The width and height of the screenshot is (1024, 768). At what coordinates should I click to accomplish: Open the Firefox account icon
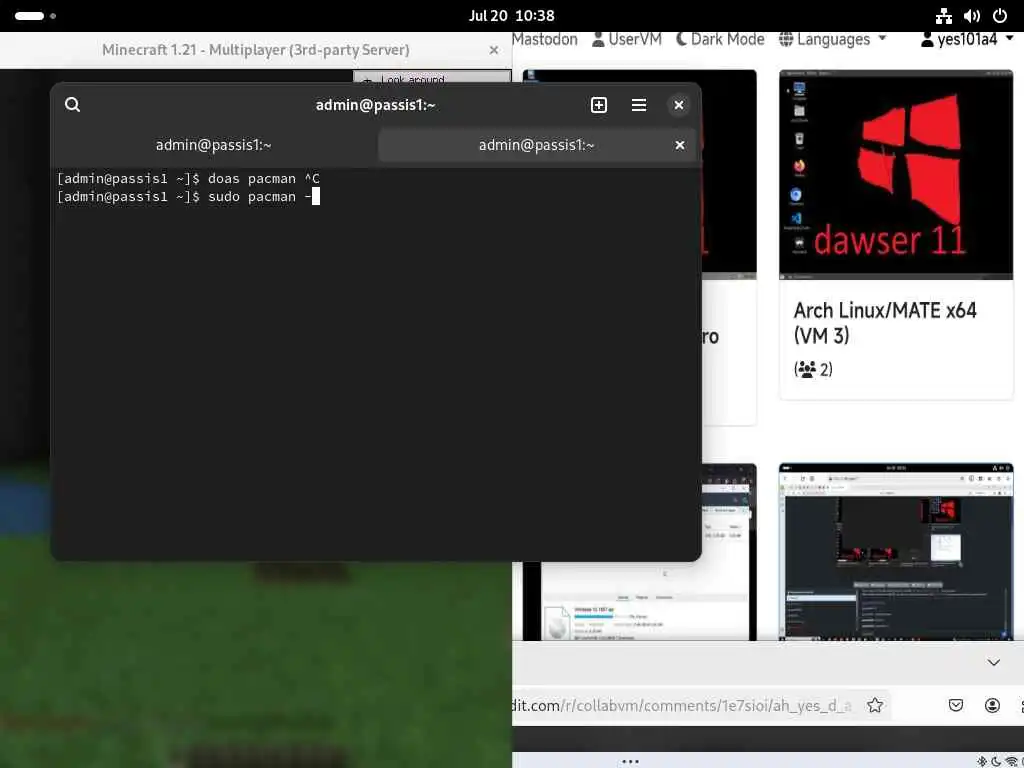(x=992, y=705)
